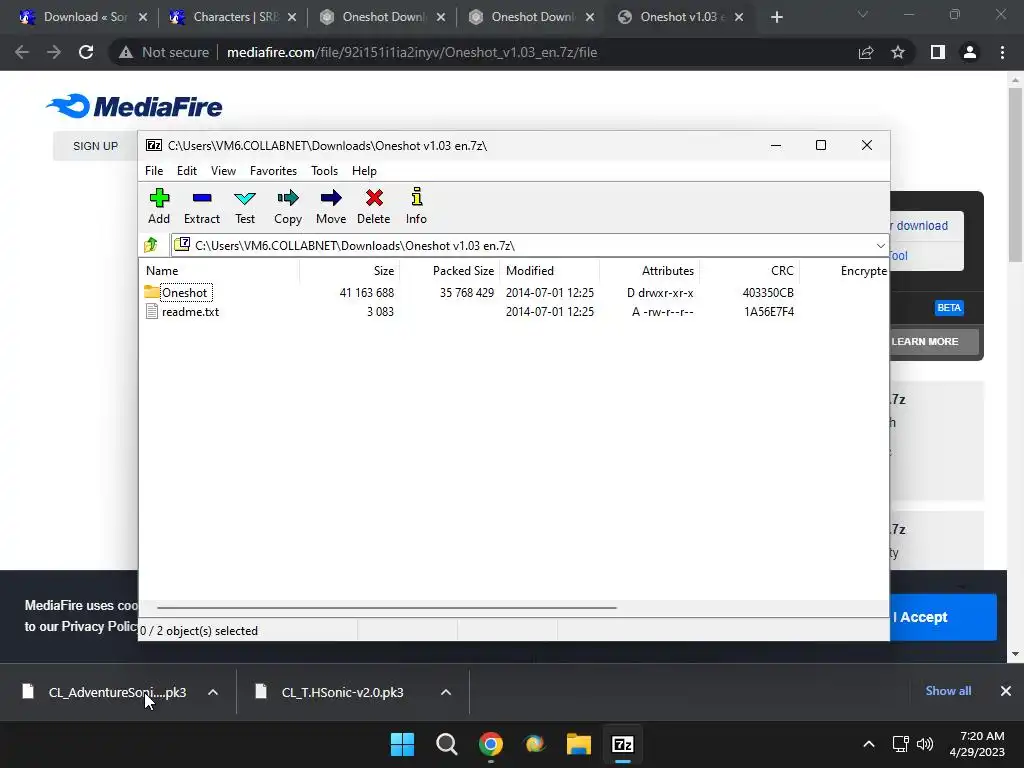
Task: Go back in Chrome
Action: (22, 52)
